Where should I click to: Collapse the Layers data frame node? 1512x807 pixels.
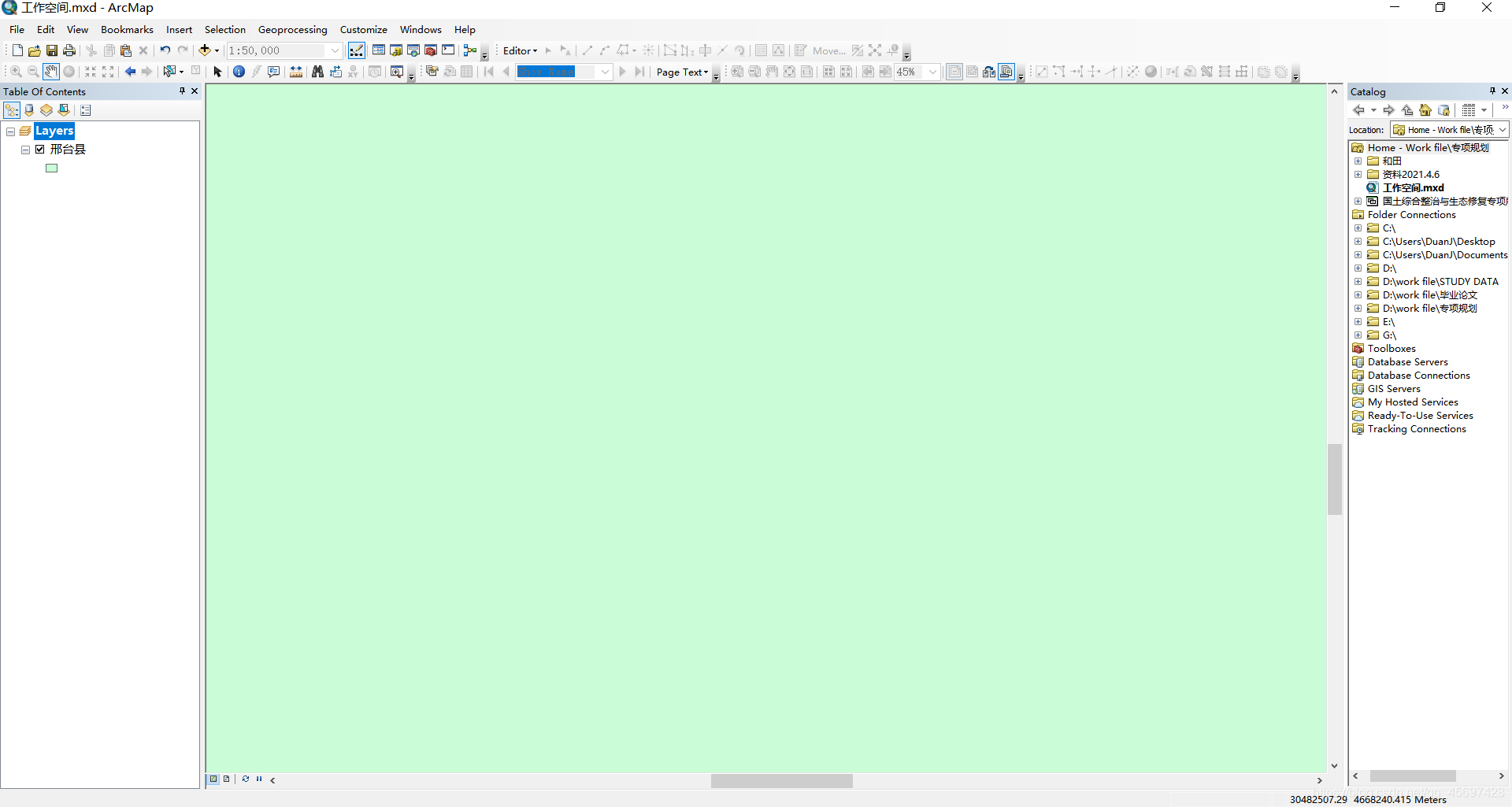[x=10, y=131]
